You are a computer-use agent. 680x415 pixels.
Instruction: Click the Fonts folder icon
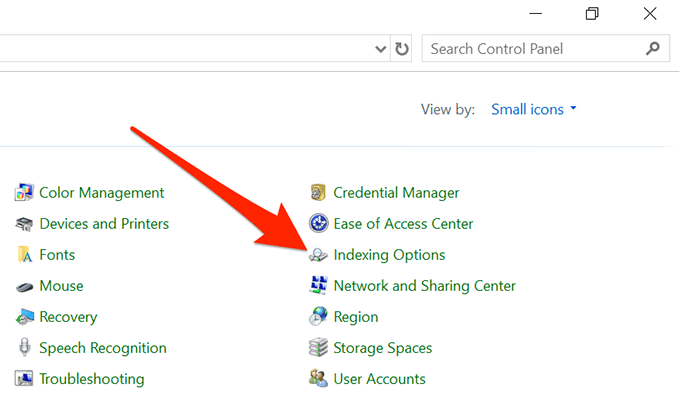coord(25,255)
